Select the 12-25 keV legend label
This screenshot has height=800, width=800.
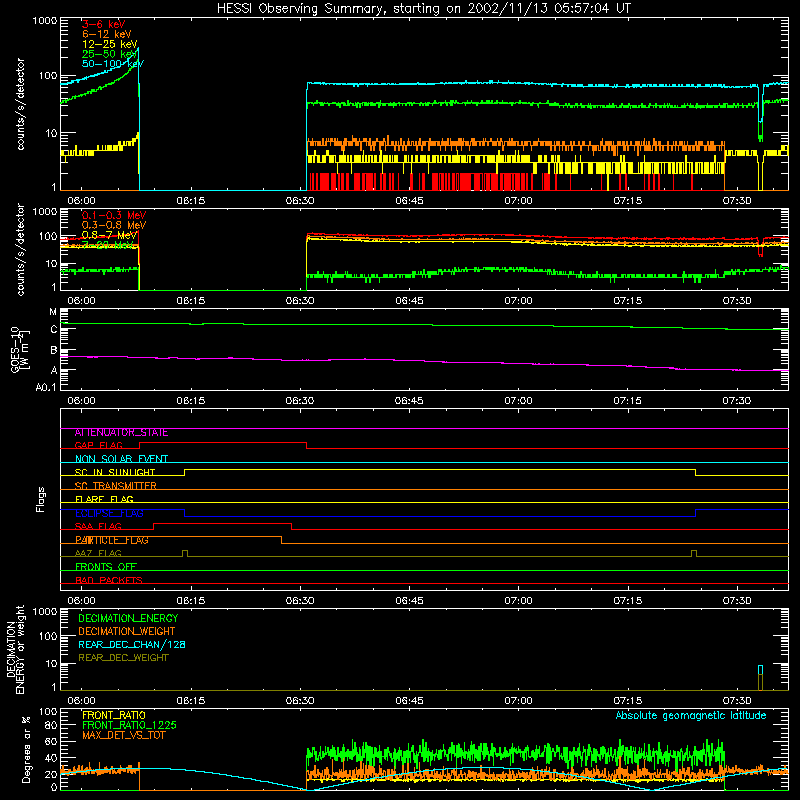[x=110, y=44]
